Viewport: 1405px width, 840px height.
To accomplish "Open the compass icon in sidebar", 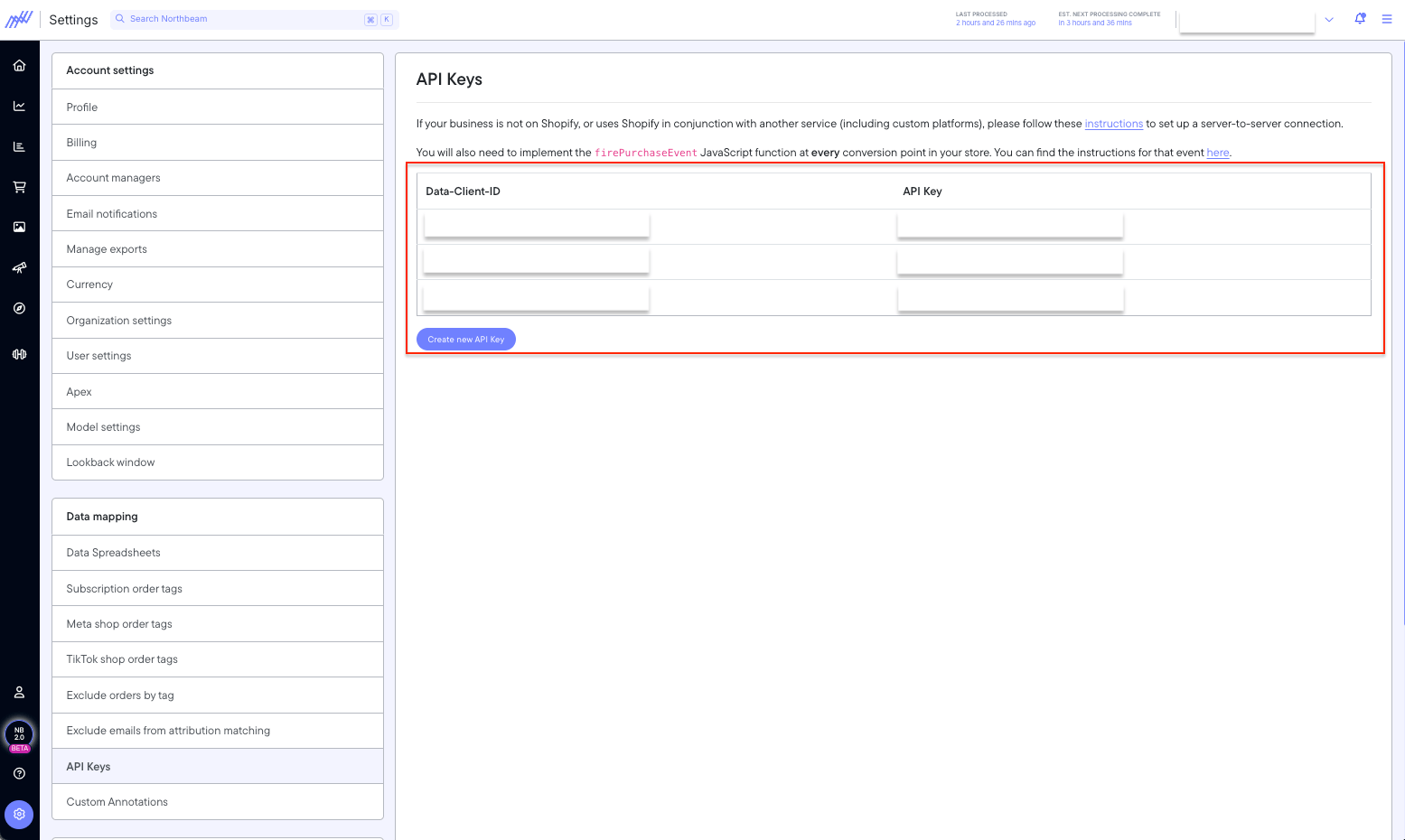I will pos(19,308).
